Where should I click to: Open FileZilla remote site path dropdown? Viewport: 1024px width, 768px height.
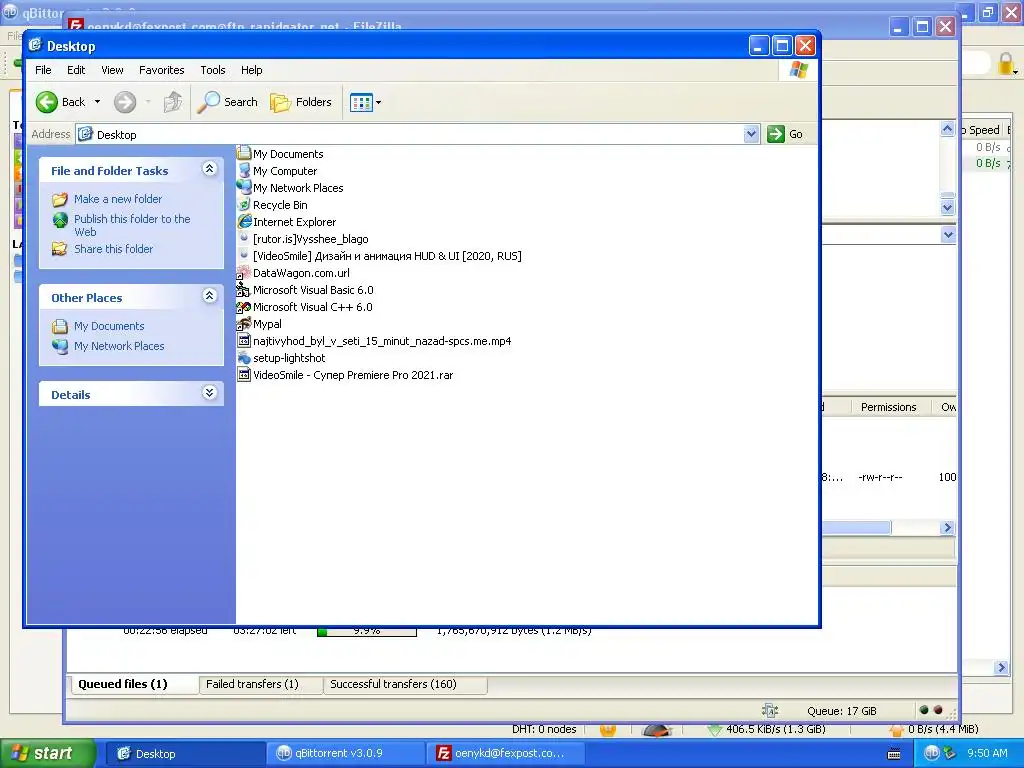coord(948,234)
